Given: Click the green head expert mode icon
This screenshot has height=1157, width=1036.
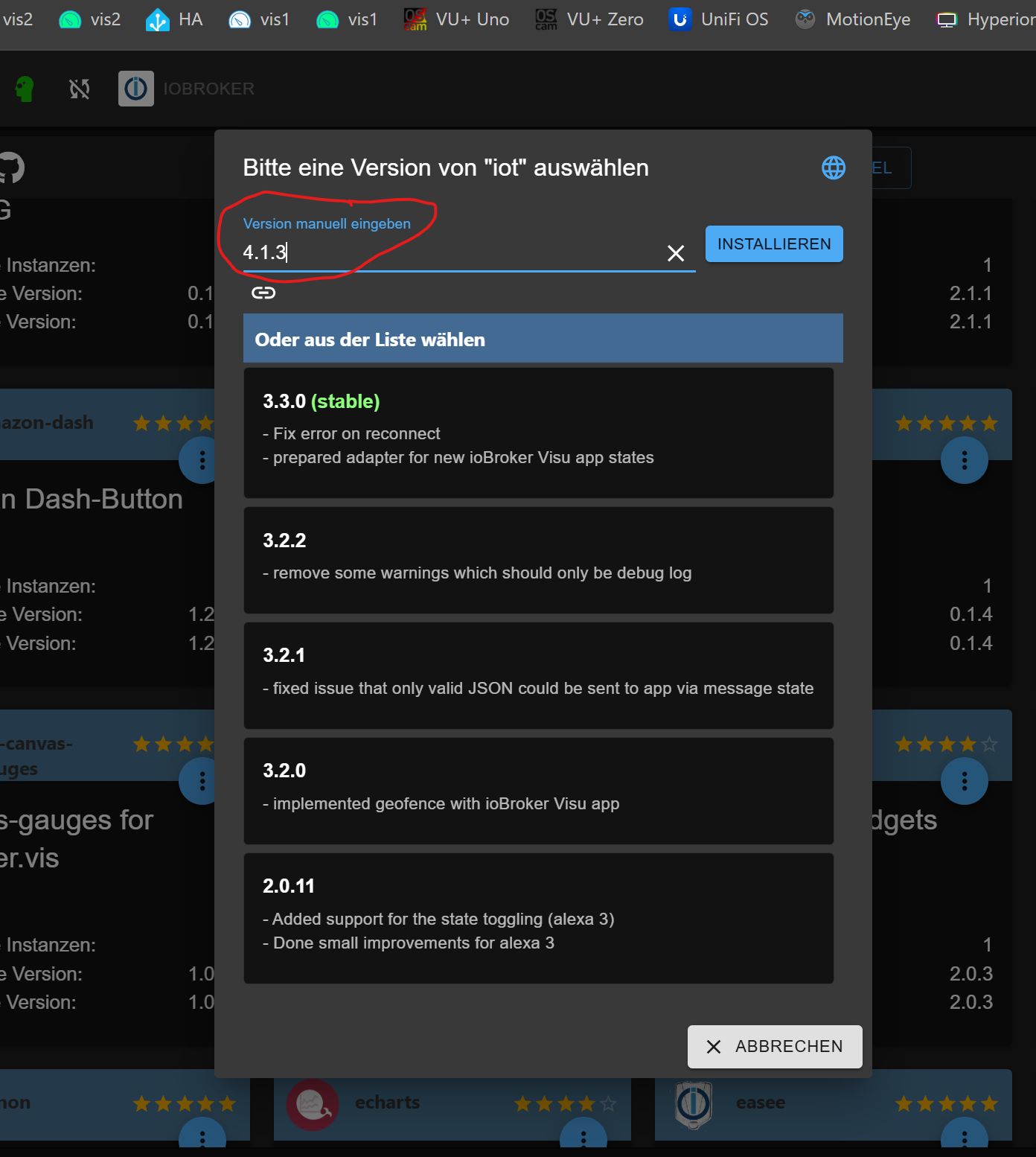Looking at the screenshot, I should [25, 89].
